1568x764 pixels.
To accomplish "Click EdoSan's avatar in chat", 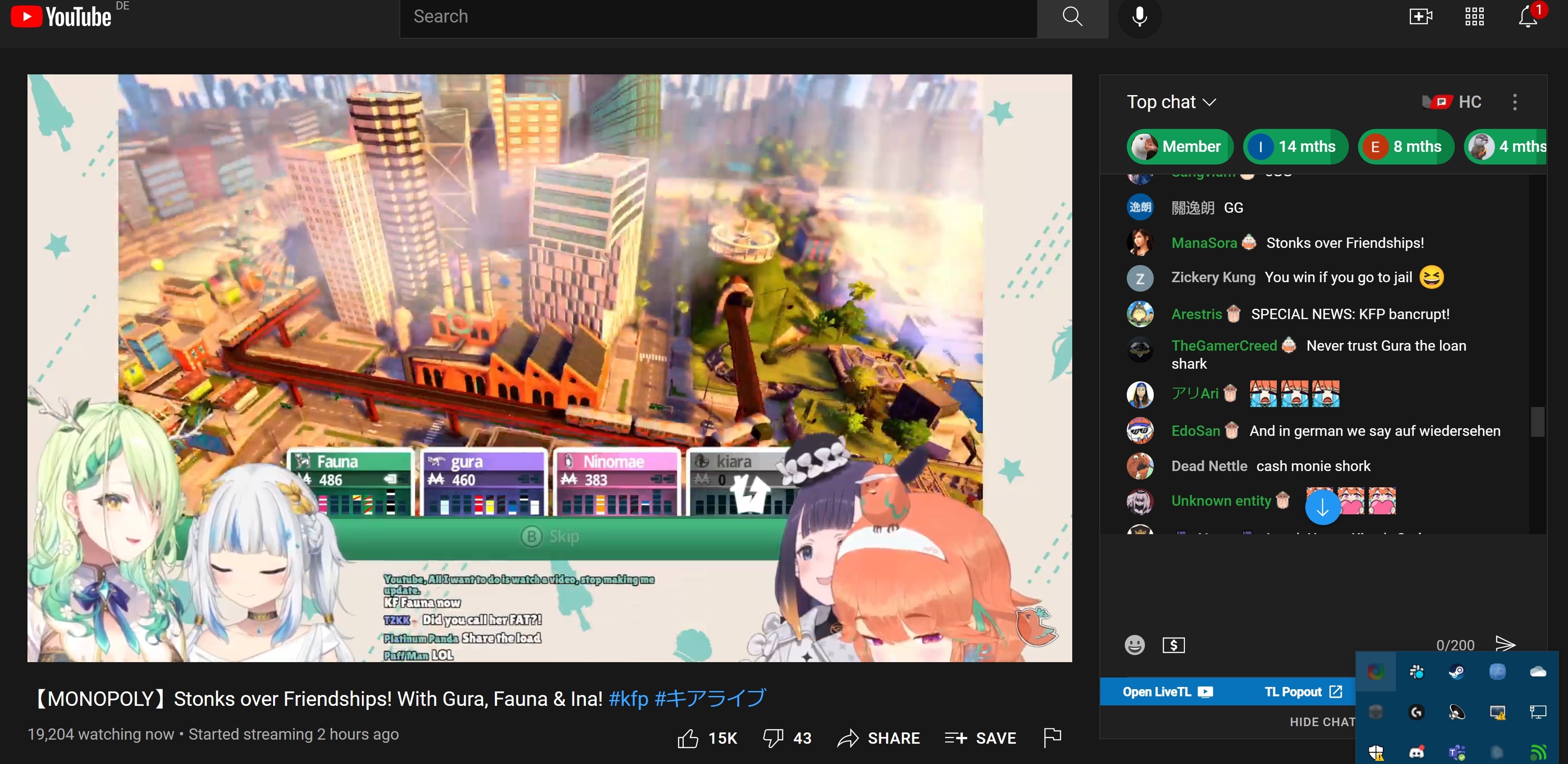I will tap(1140, 431).
